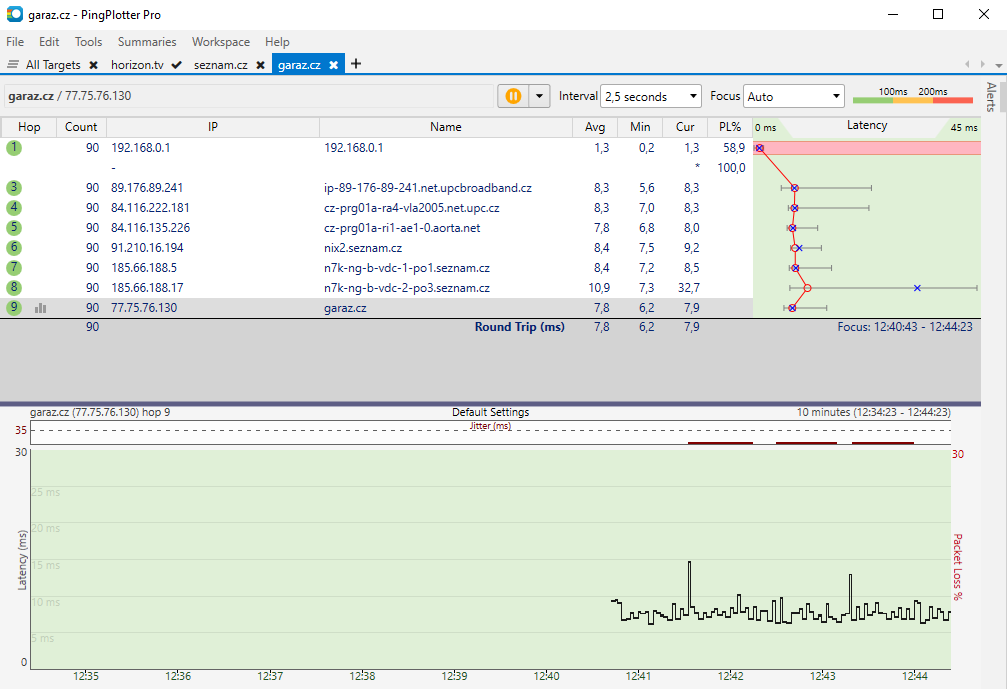Switch to the horizon.tv tab
1007x689 pixels.
(x=136, y=65)
